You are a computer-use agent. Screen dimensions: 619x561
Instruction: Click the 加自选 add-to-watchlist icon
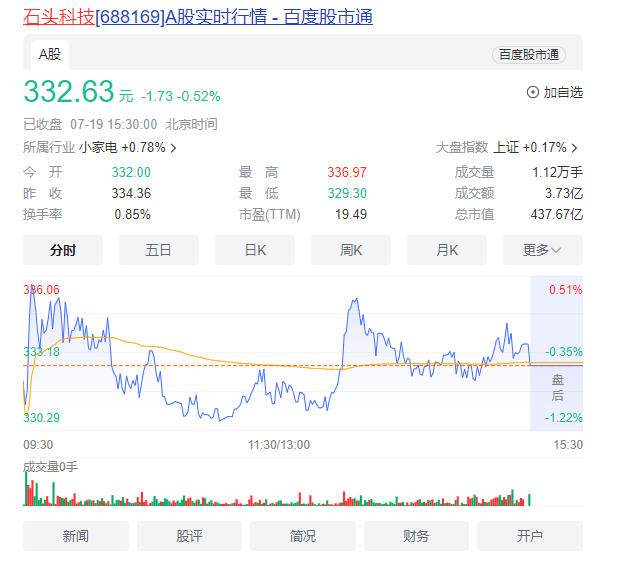[532, 92]
